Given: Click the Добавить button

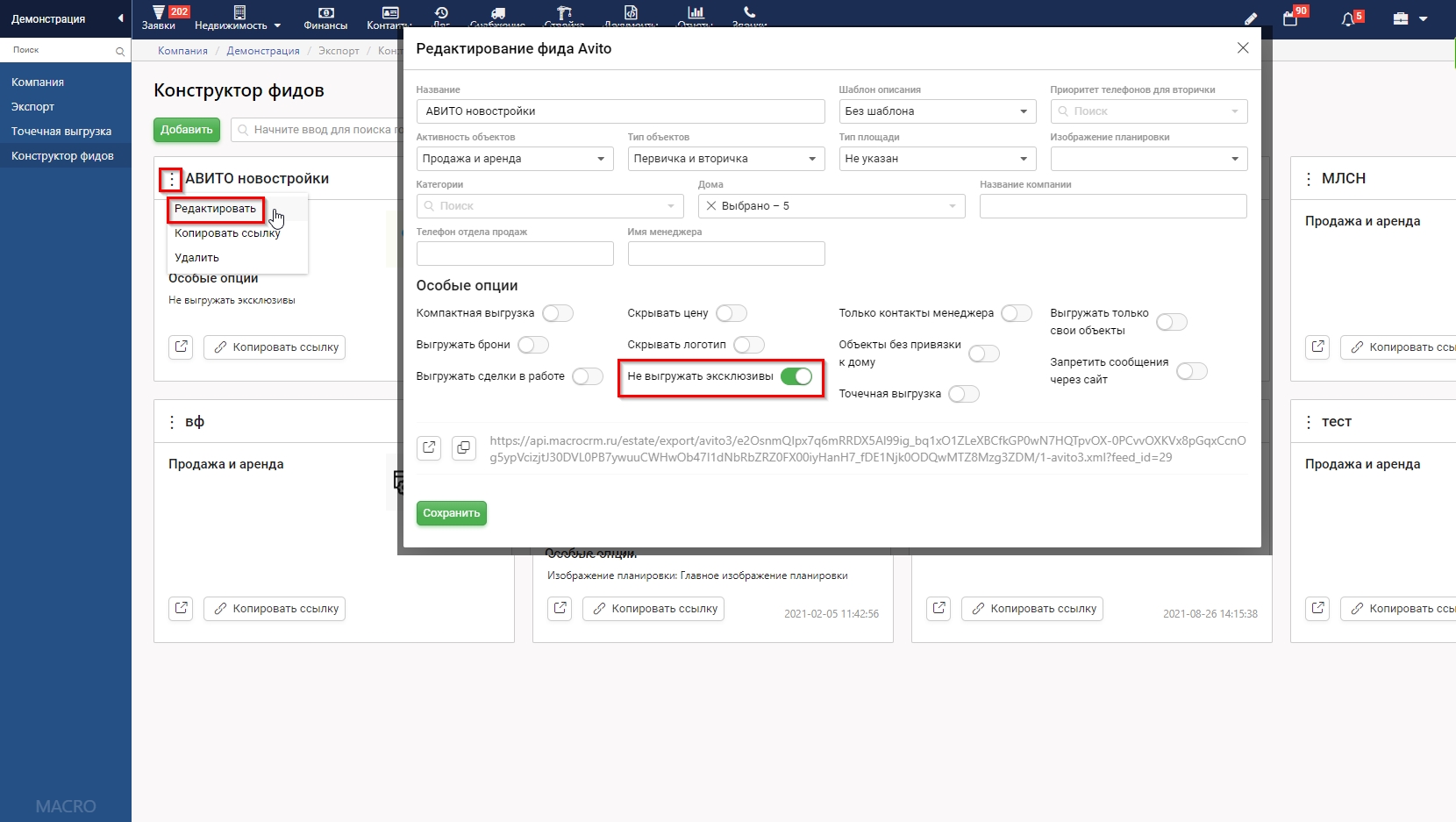Looking at the screenshot, I should pos(186,130).
